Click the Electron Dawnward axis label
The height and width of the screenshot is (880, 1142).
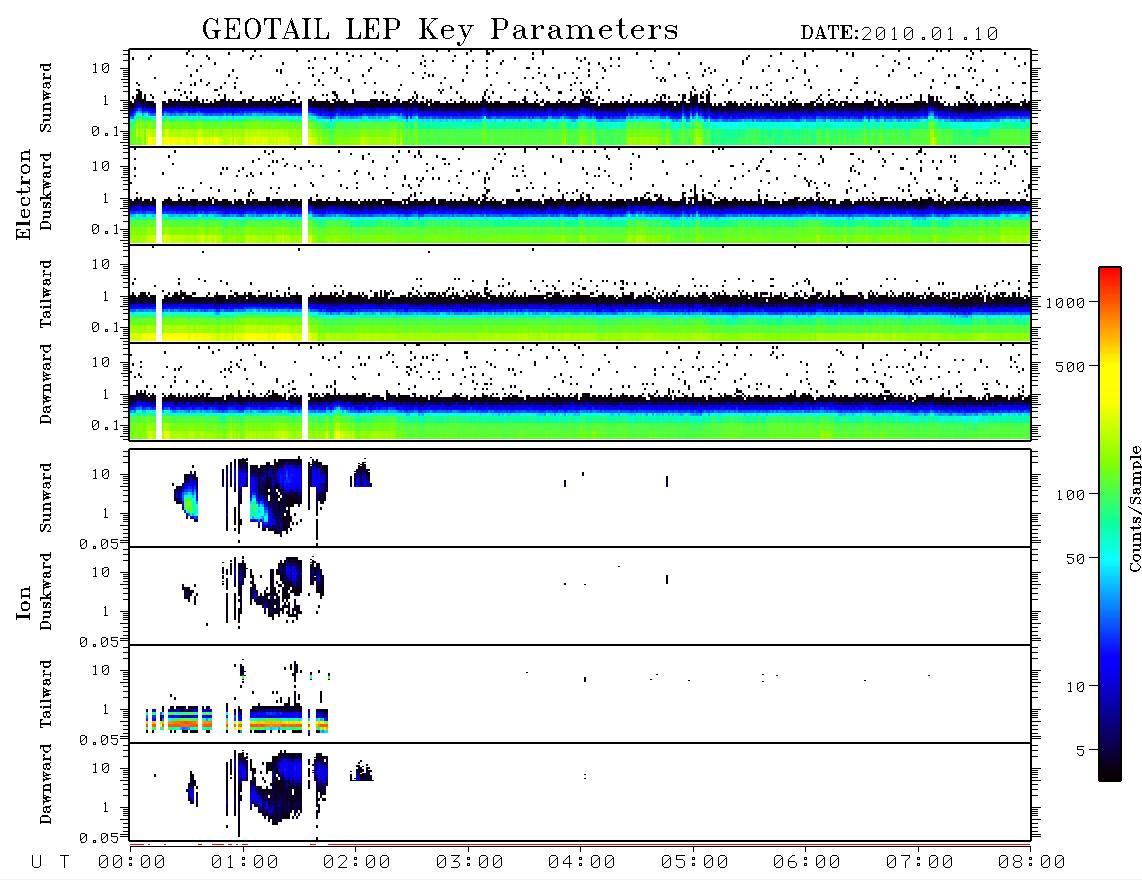click(x=46, y=385)
